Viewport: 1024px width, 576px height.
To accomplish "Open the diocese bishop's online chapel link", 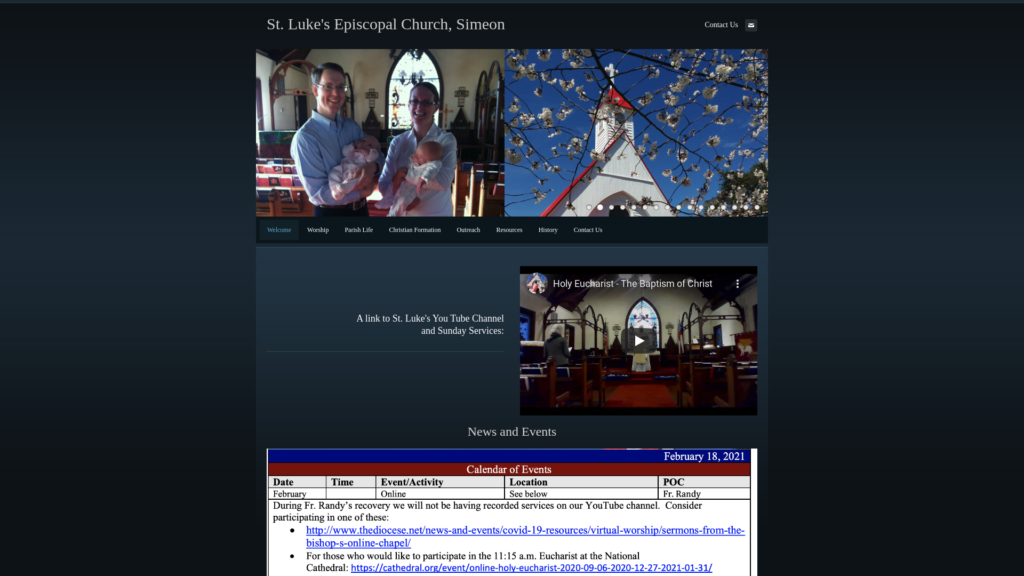I will (x=525, y=531).
